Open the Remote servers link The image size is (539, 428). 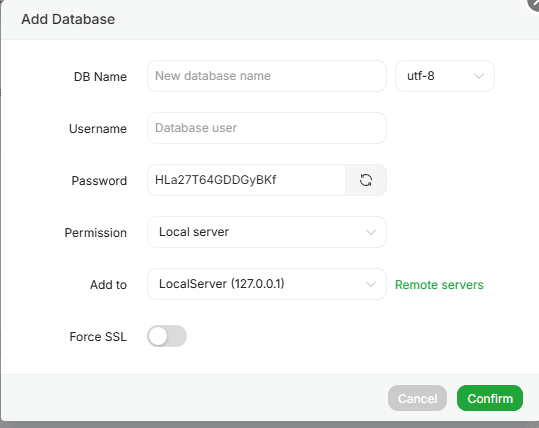(439, 285)
